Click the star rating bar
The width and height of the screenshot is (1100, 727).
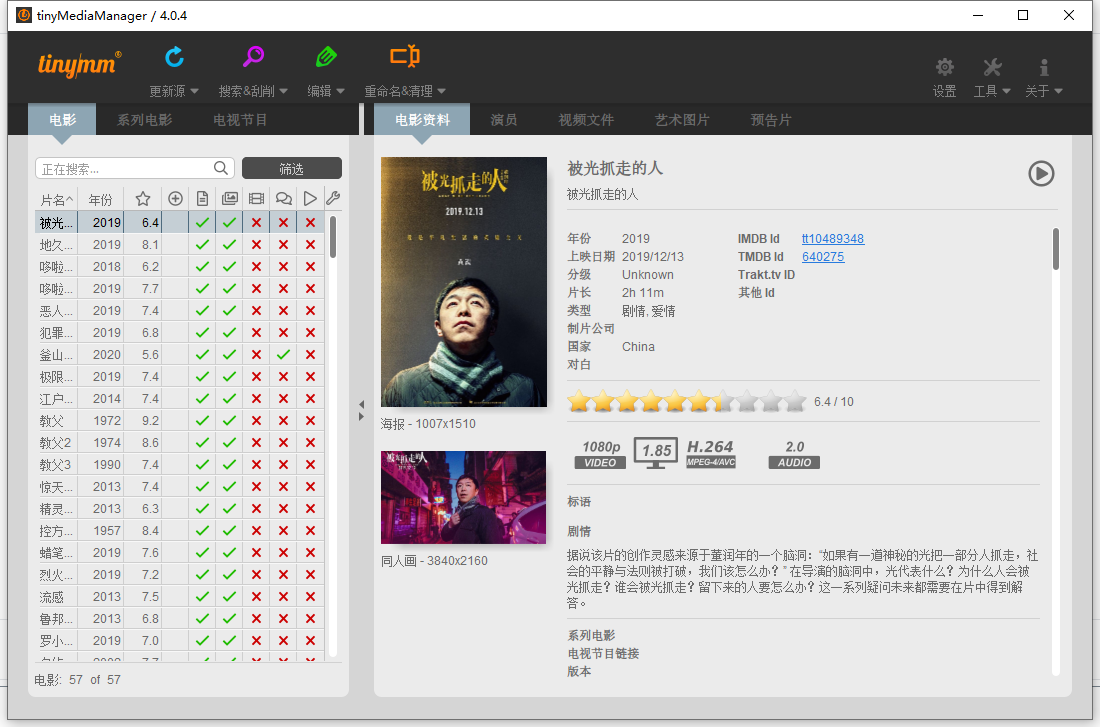[687, 401]
